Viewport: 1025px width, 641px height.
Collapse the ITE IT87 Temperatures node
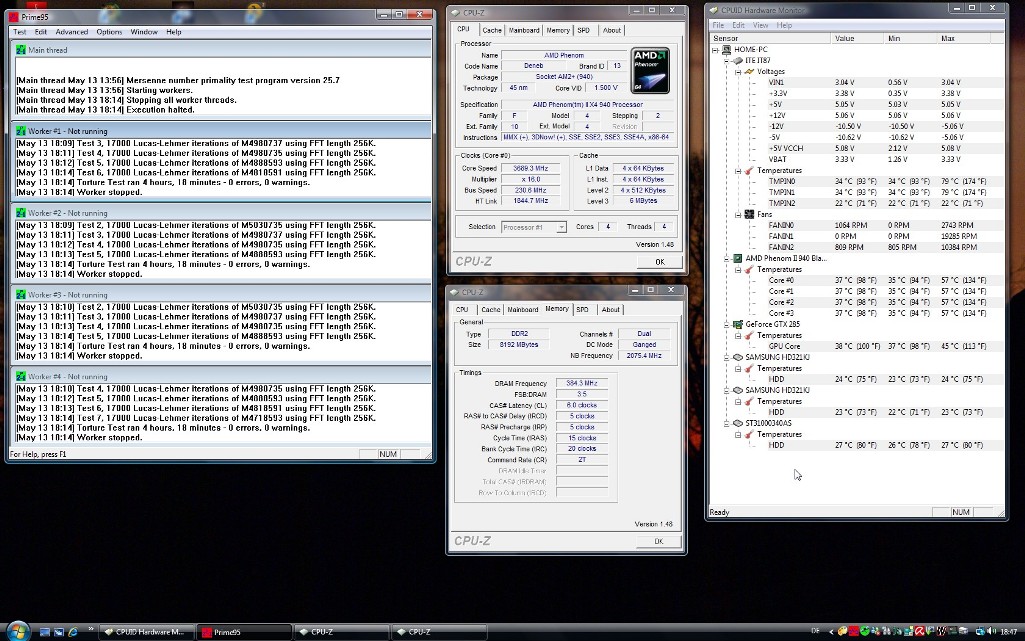coord(738,171)
